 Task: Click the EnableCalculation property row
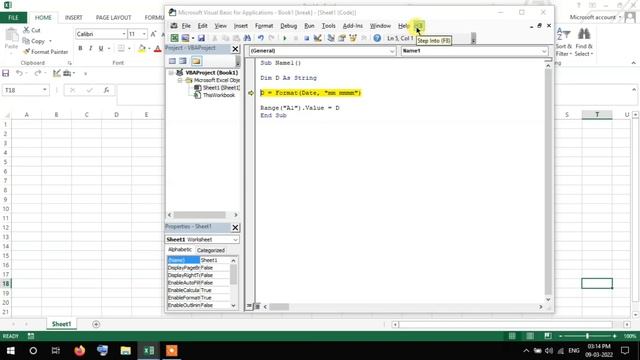(199, 290)
